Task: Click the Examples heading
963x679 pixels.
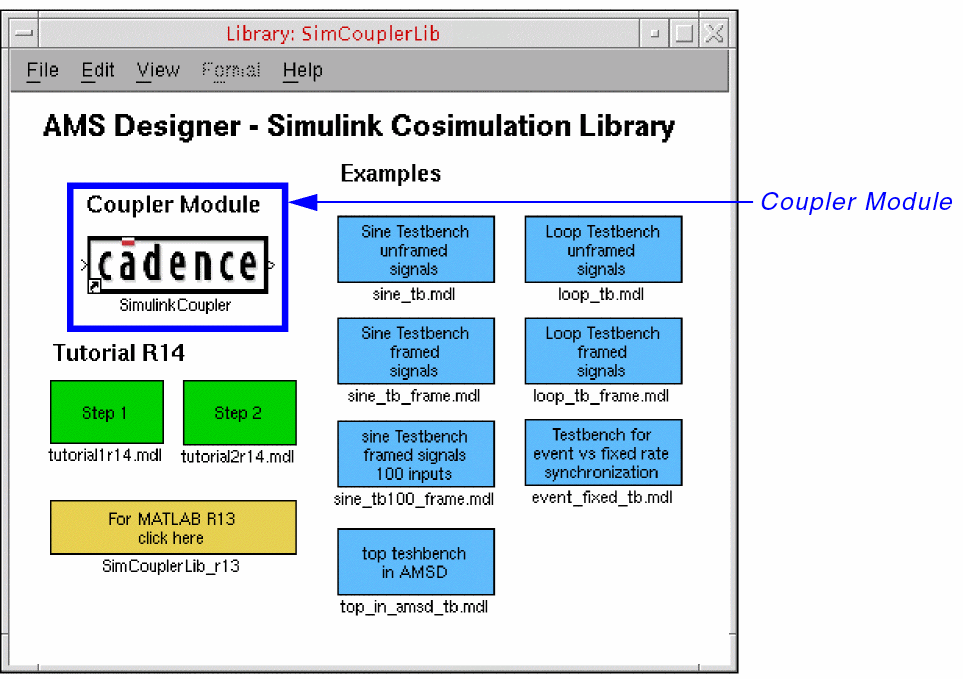Action: [x=391, y=174]
